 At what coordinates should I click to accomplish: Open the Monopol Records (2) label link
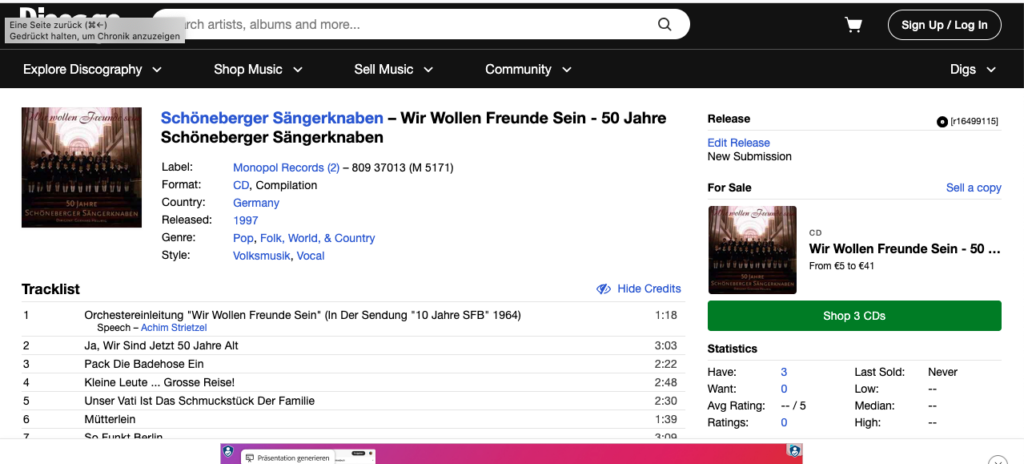286,167
